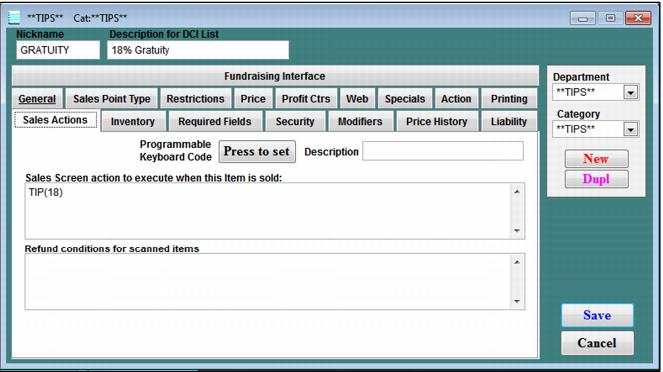Click sales action box scroll up arrow
663x372 pixels.
click(x=517, y=191)
